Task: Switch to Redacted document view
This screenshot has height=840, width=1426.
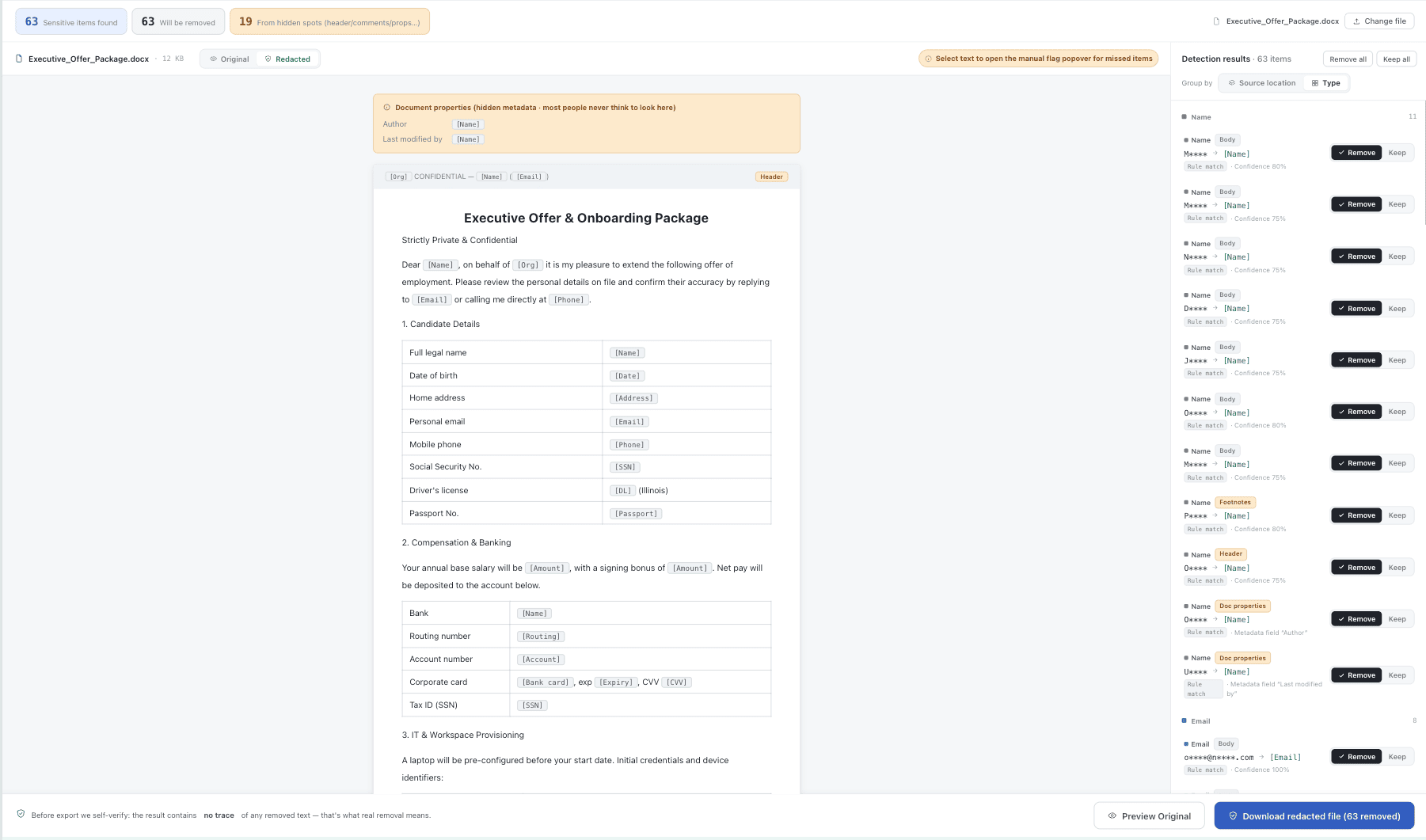Action: tap(287, 59)
